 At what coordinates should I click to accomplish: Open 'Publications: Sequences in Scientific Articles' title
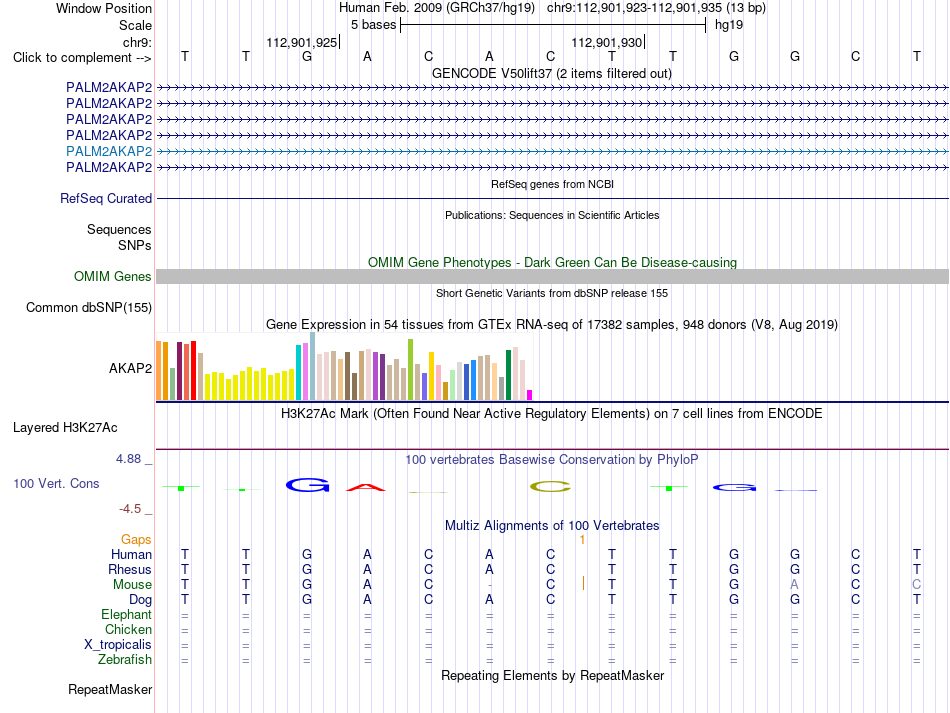[552, 215]
